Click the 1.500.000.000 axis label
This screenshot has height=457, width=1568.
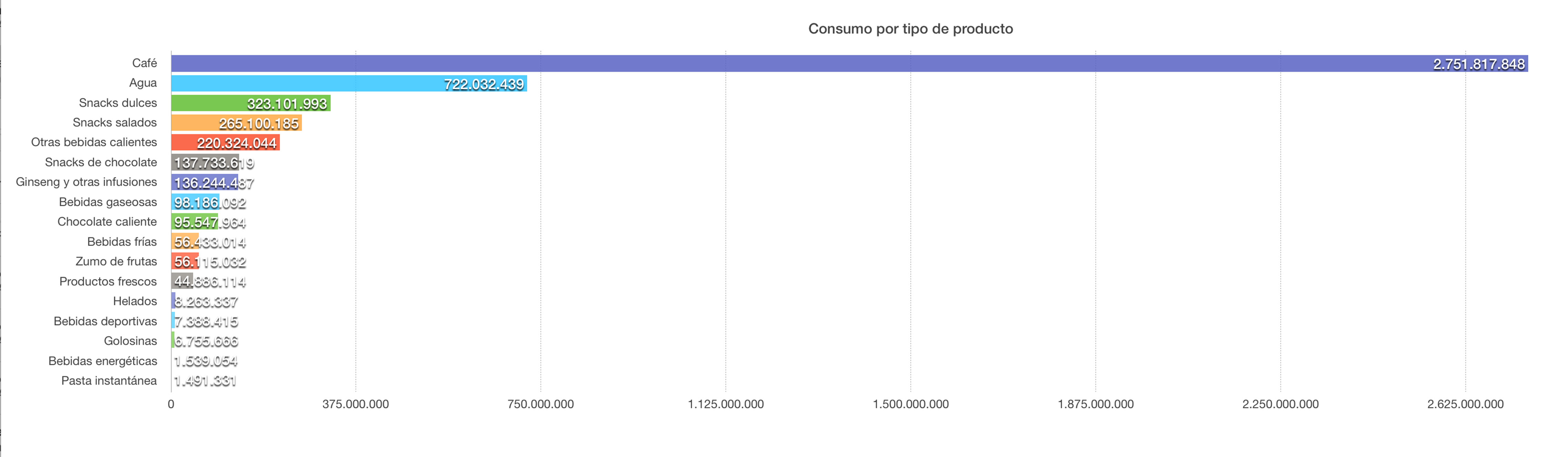point(910,404)
